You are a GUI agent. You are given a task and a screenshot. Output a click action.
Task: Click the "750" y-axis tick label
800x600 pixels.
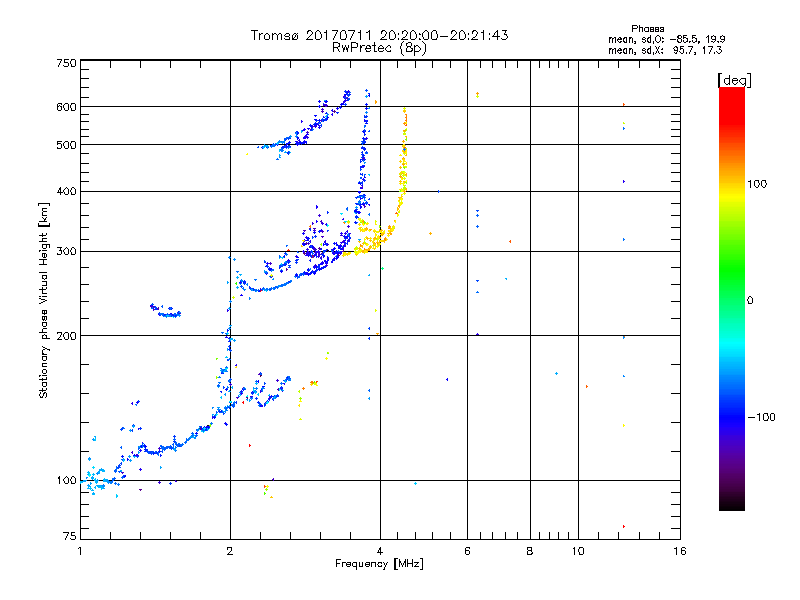point(67,63)
